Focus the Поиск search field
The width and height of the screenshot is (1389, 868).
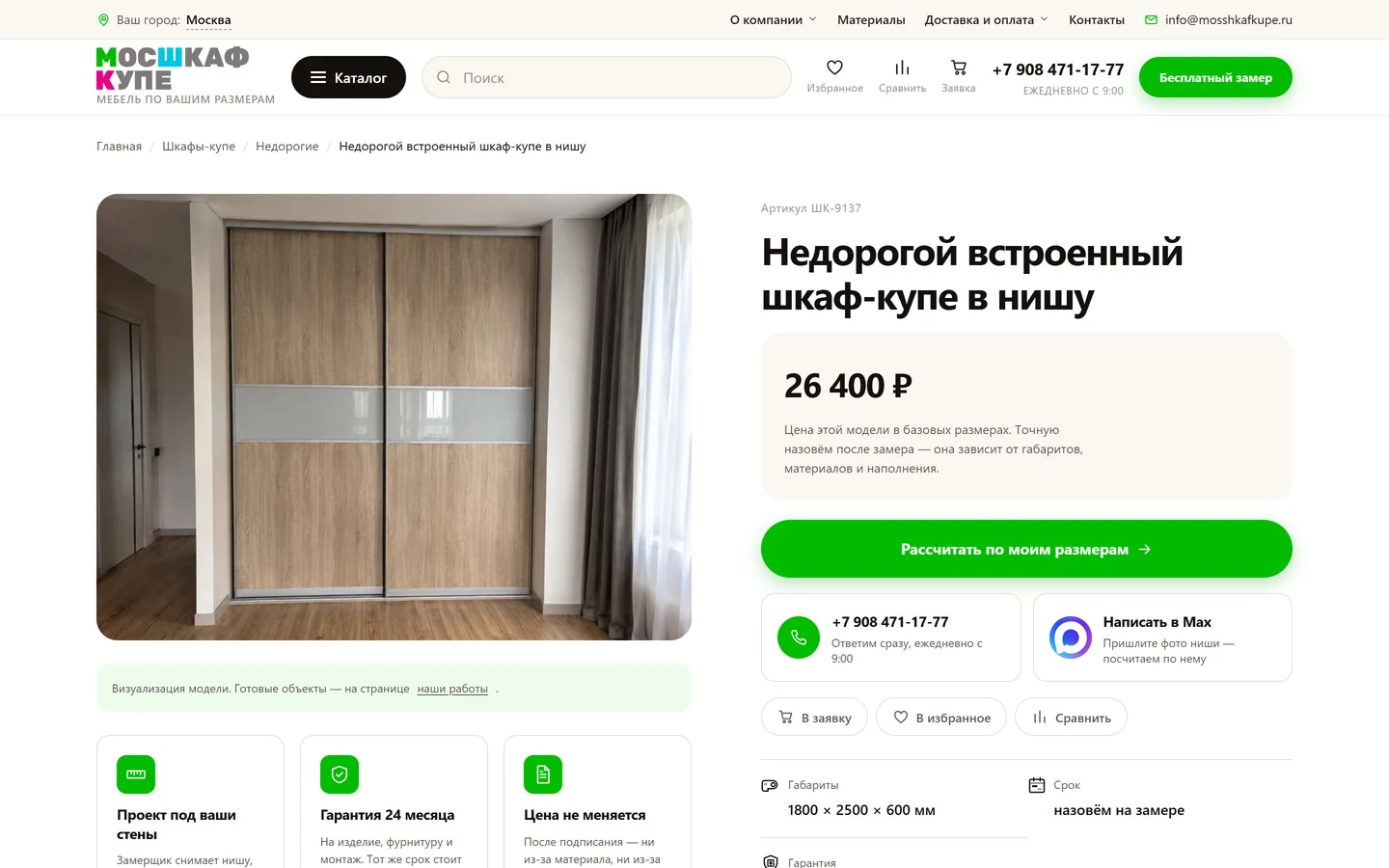pyautogui.click(x=607, y=77)
